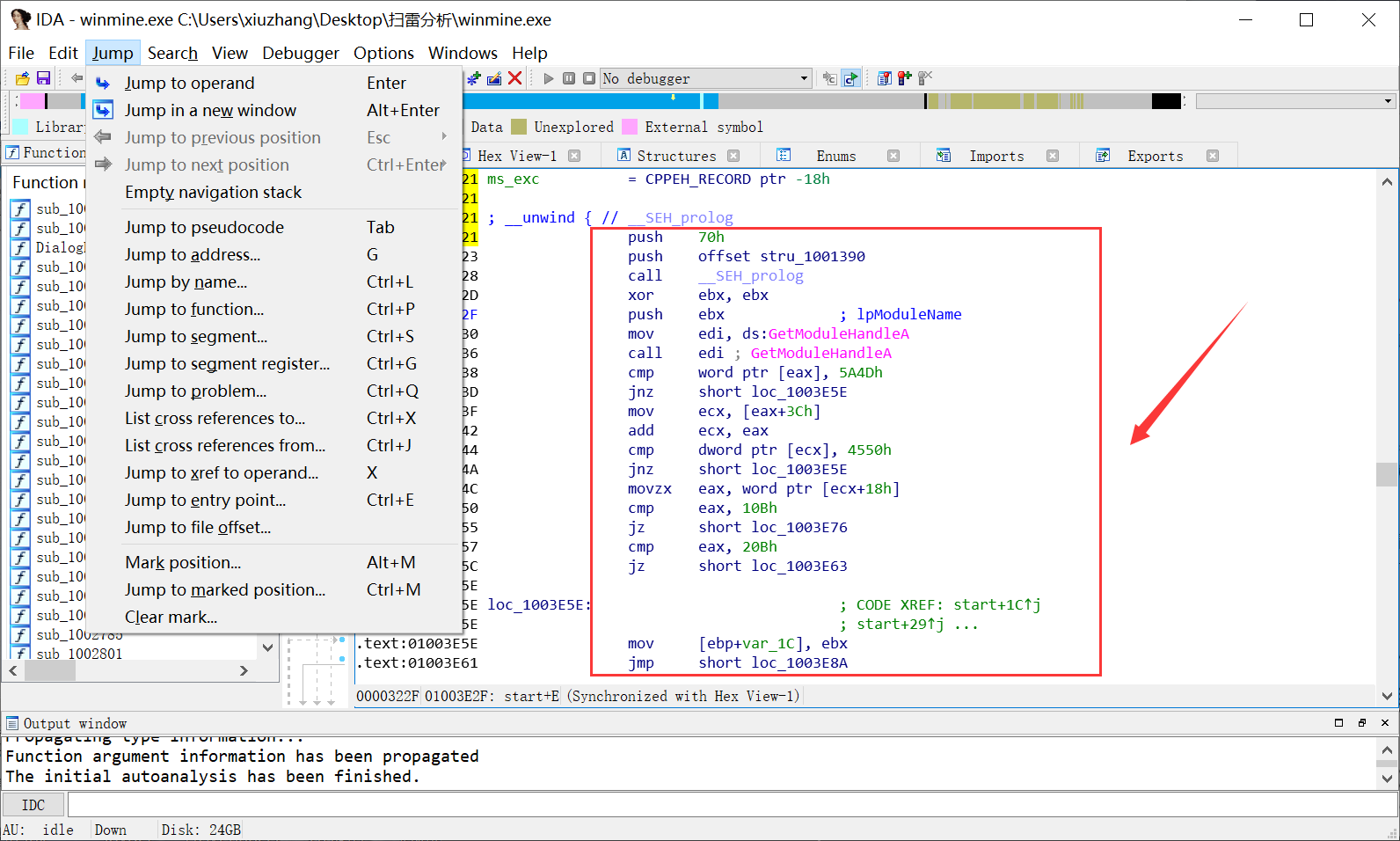1400x841 pixels.
Task: Click the IDC command input field
Action: click(732, 804)
